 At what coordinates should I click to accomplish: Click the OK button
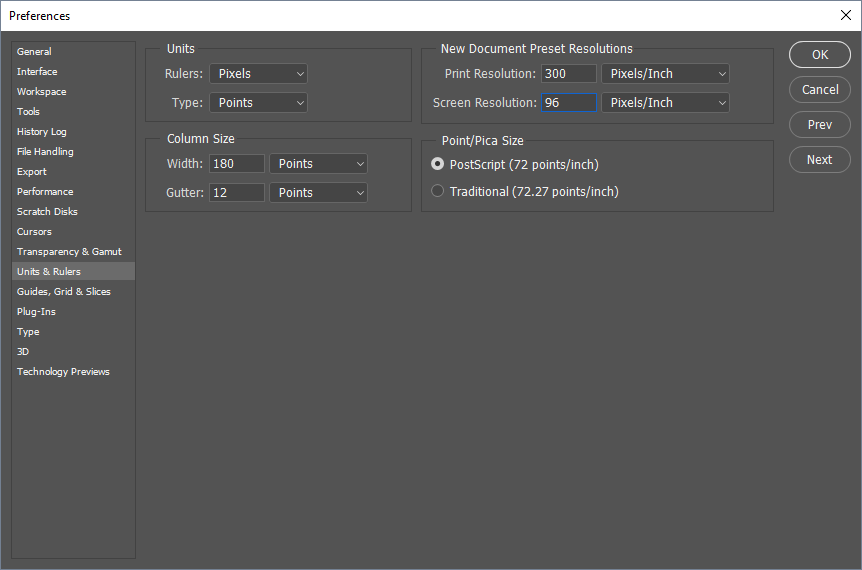(x=819, y=55)
